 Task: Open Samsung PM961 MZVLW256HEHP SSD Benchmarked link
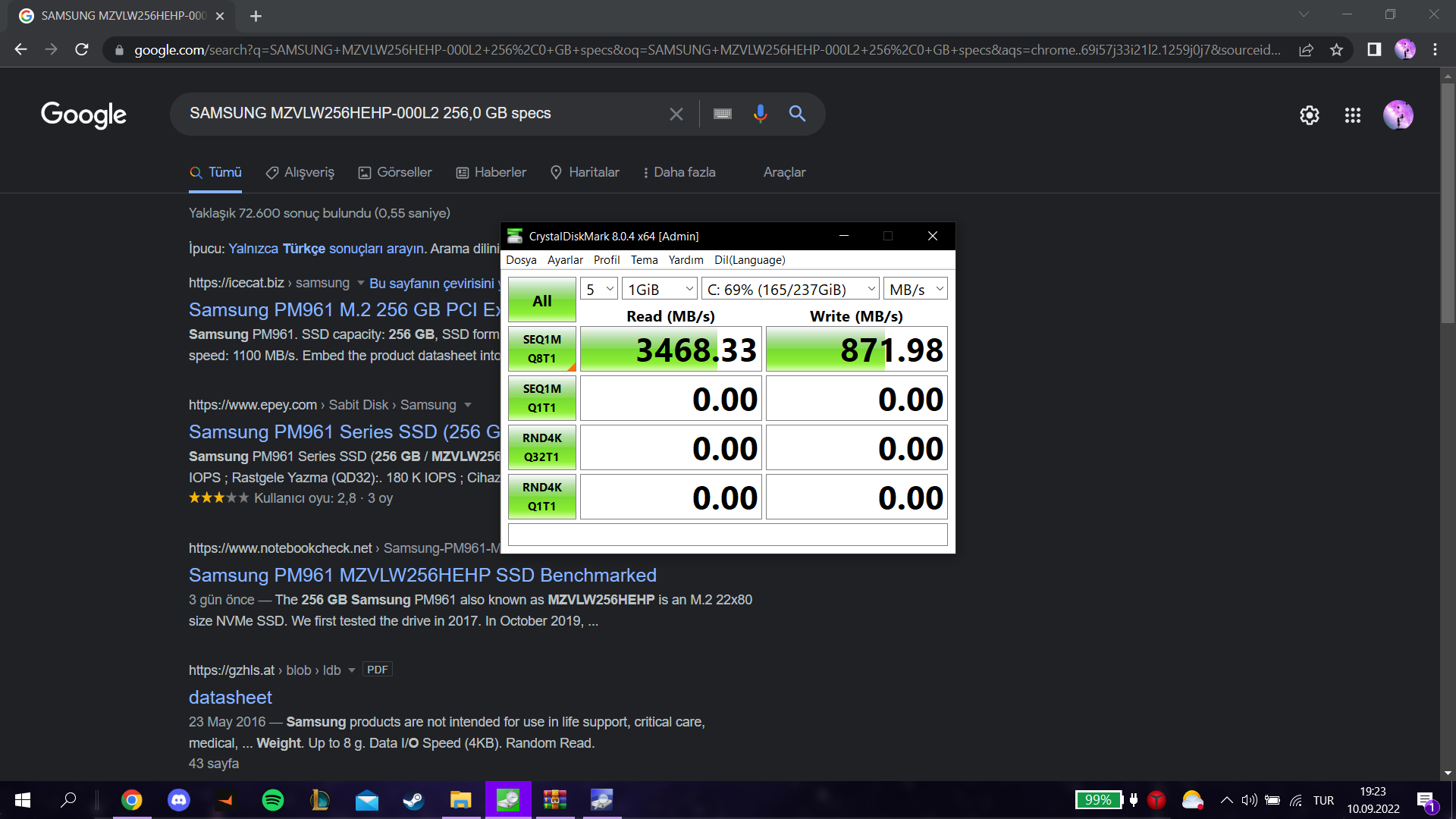(x=422, y=576)
